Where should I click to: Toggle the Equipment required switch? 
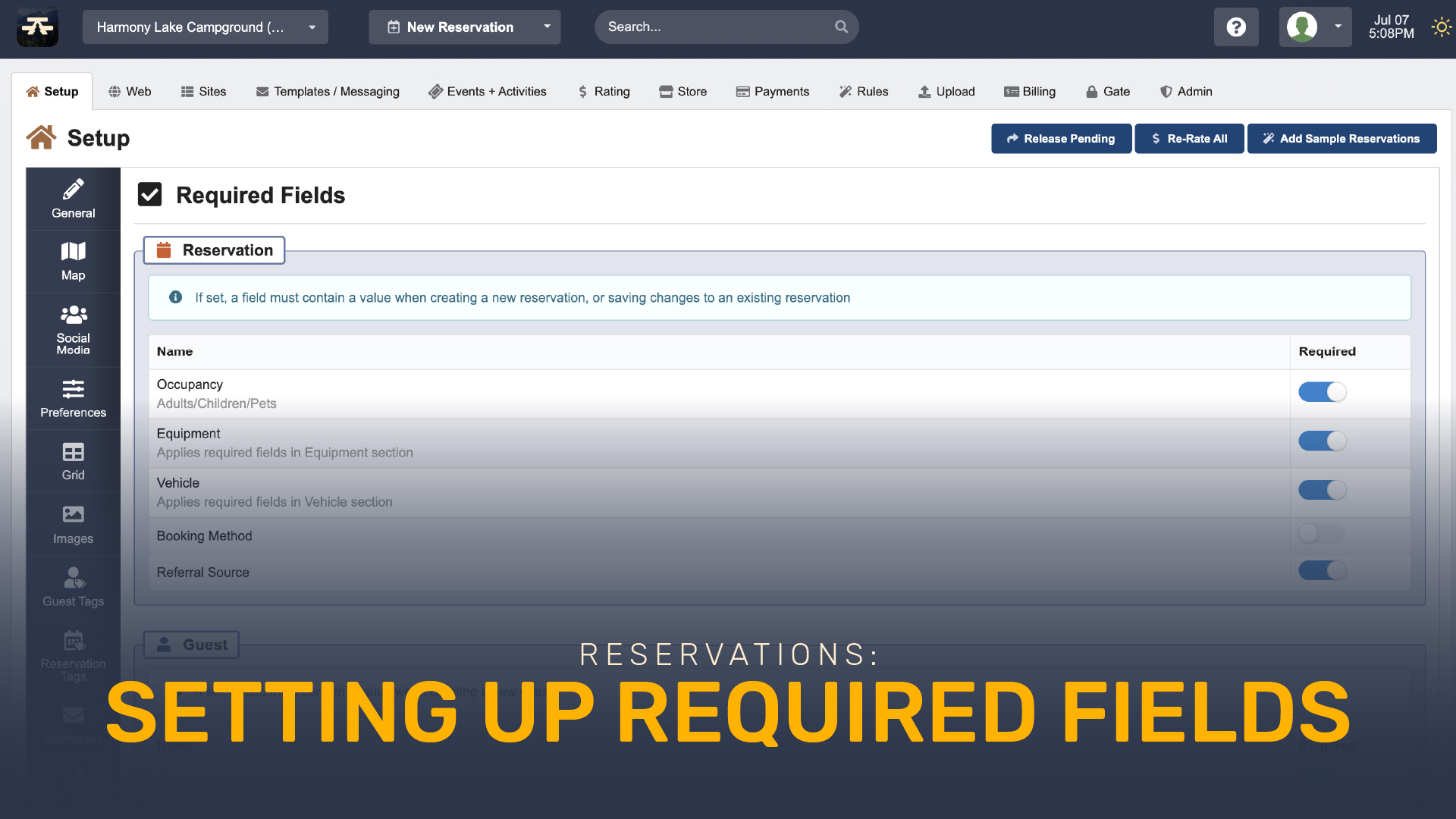click(1322, 441)
